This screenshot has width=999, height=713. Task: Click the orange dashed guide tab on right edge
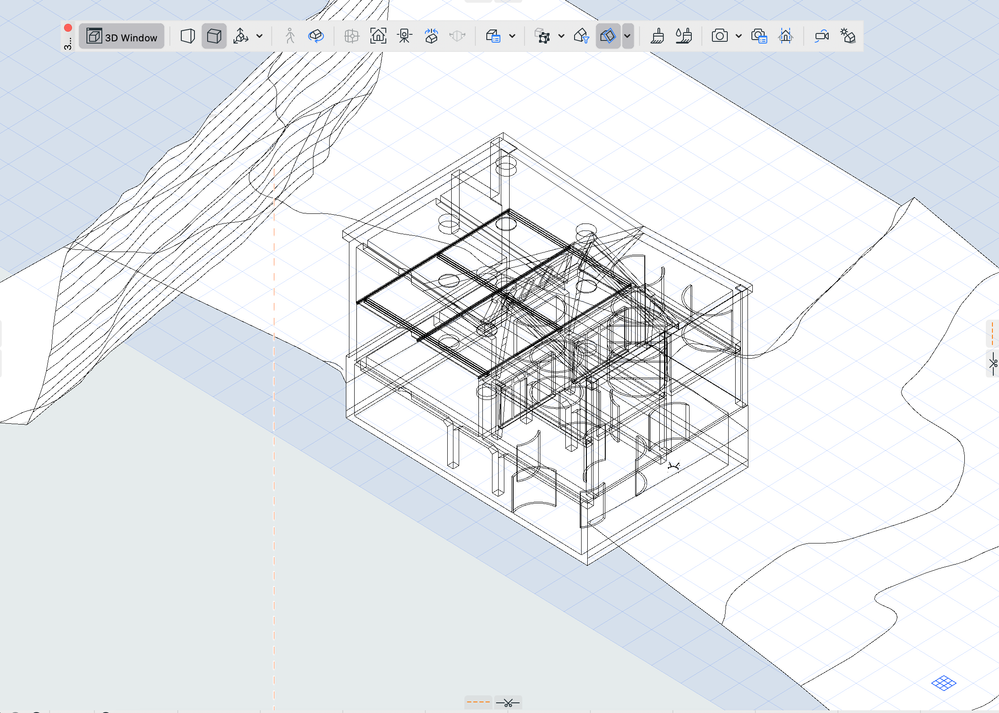(x=993, y=334)
